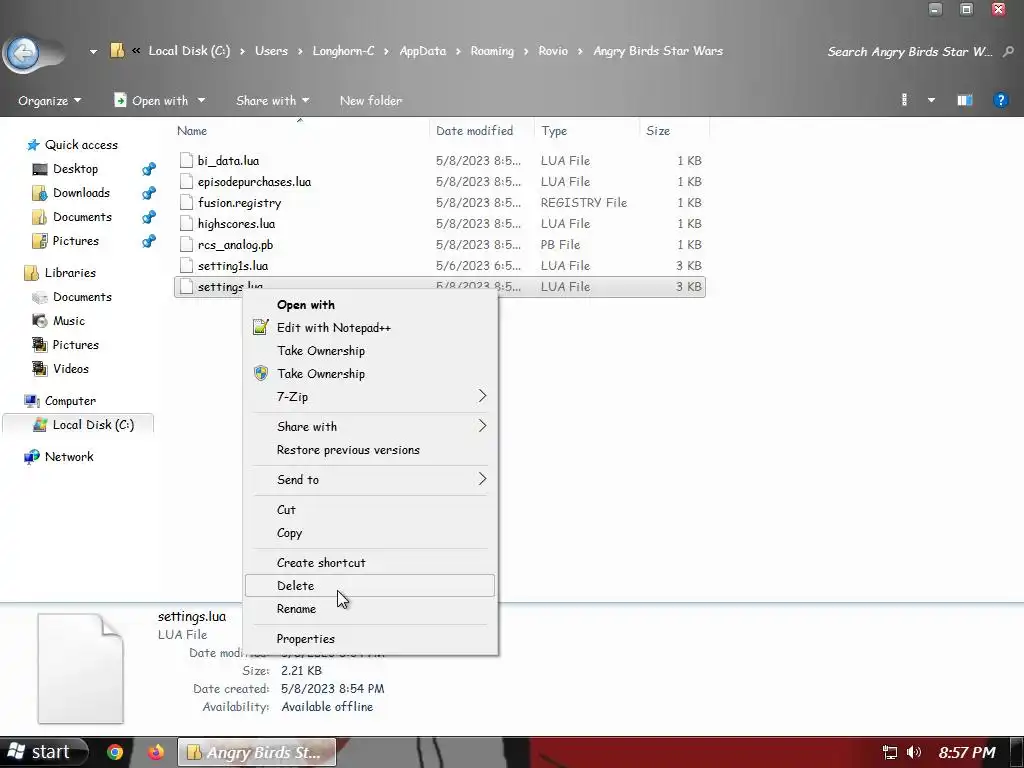Click the Notepad++ icon in context menu
Viewport: 1024px width, 768px height.
tap(261, 327)
